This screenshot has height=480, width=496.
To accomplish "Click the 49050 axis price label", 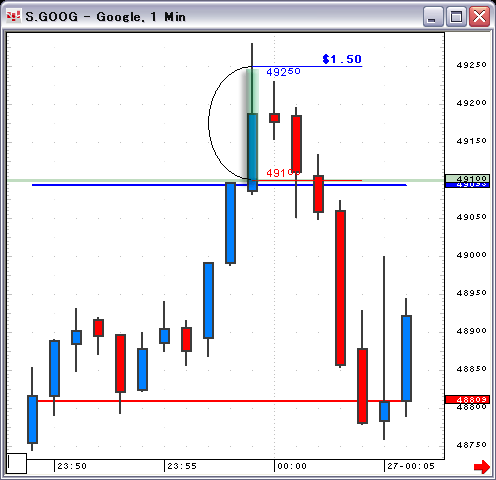I will click(471, 217).
